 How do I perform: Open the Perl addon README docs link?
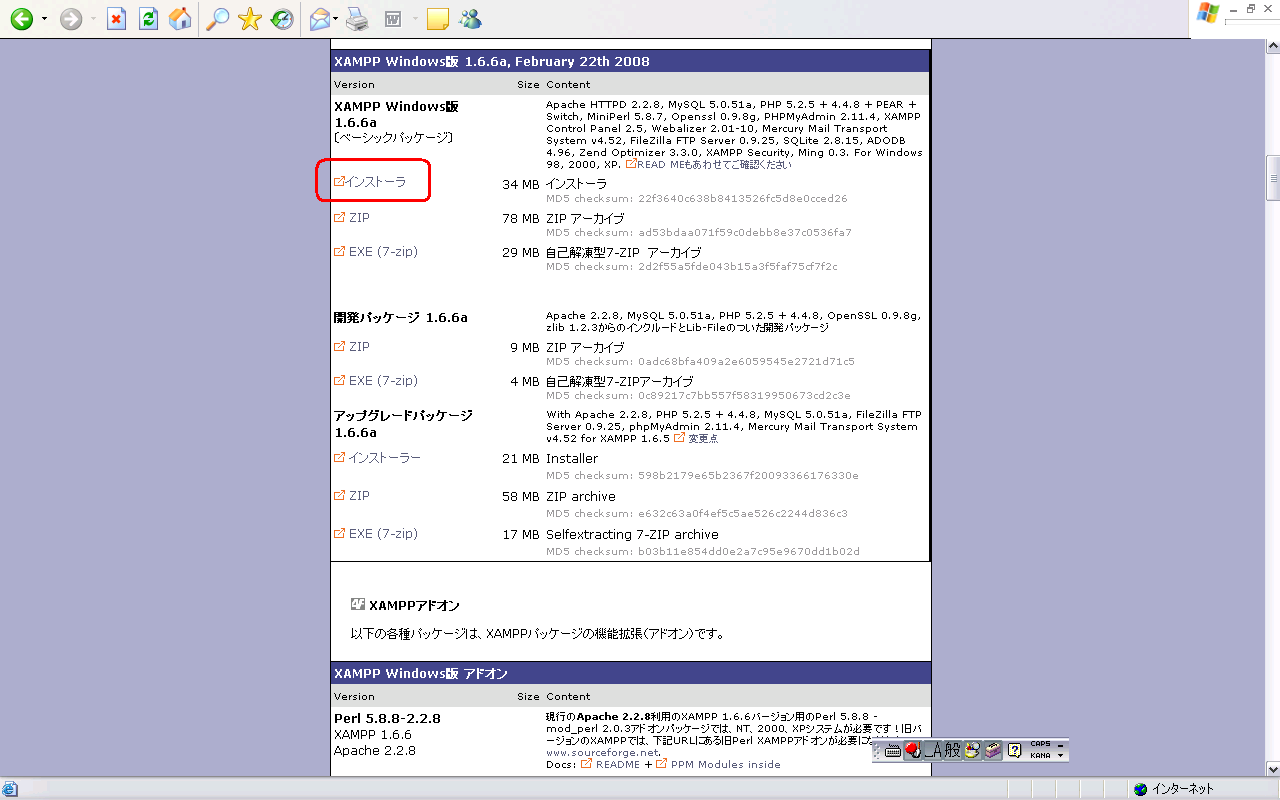pos(617,764)
